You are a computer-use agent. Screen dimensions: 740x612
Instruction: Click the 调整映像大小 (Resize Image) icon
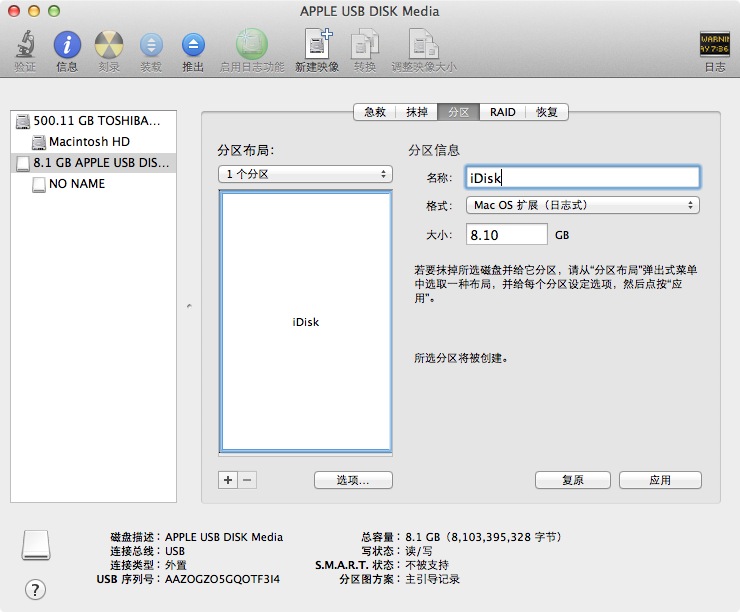(x=423, y=44)
